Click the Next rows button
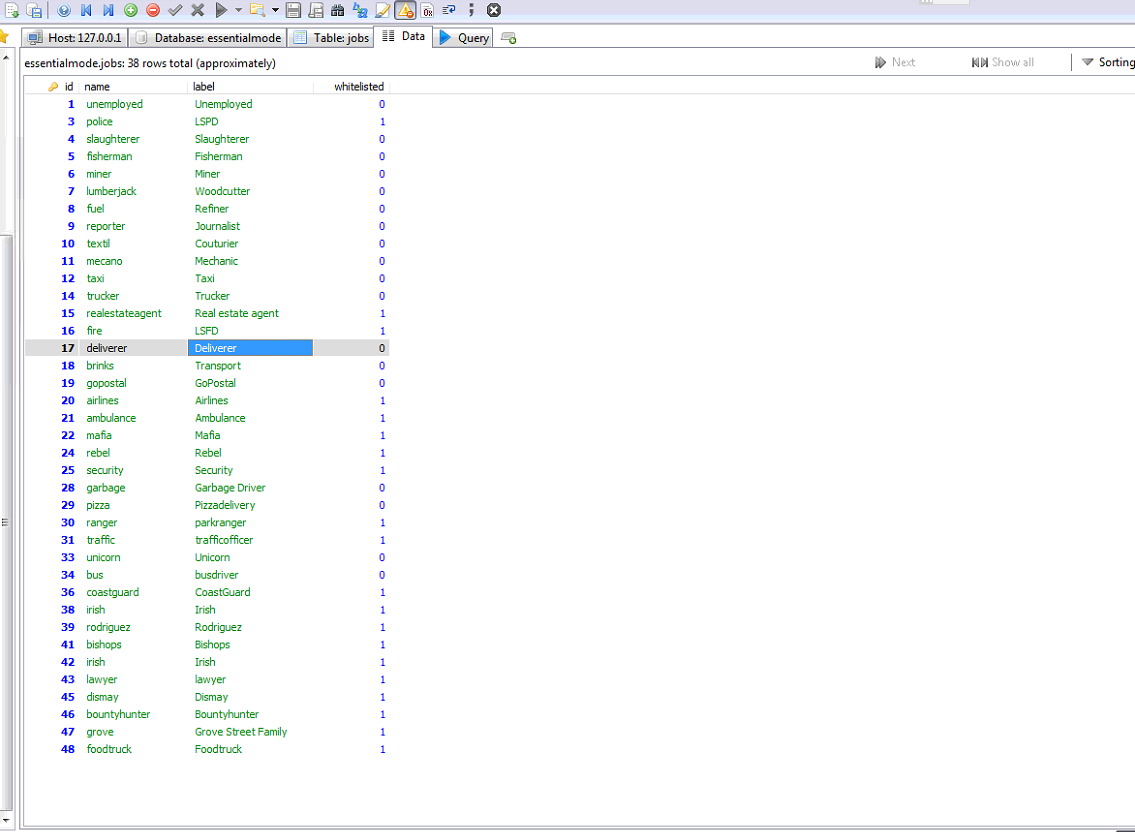 click(895, 62)
